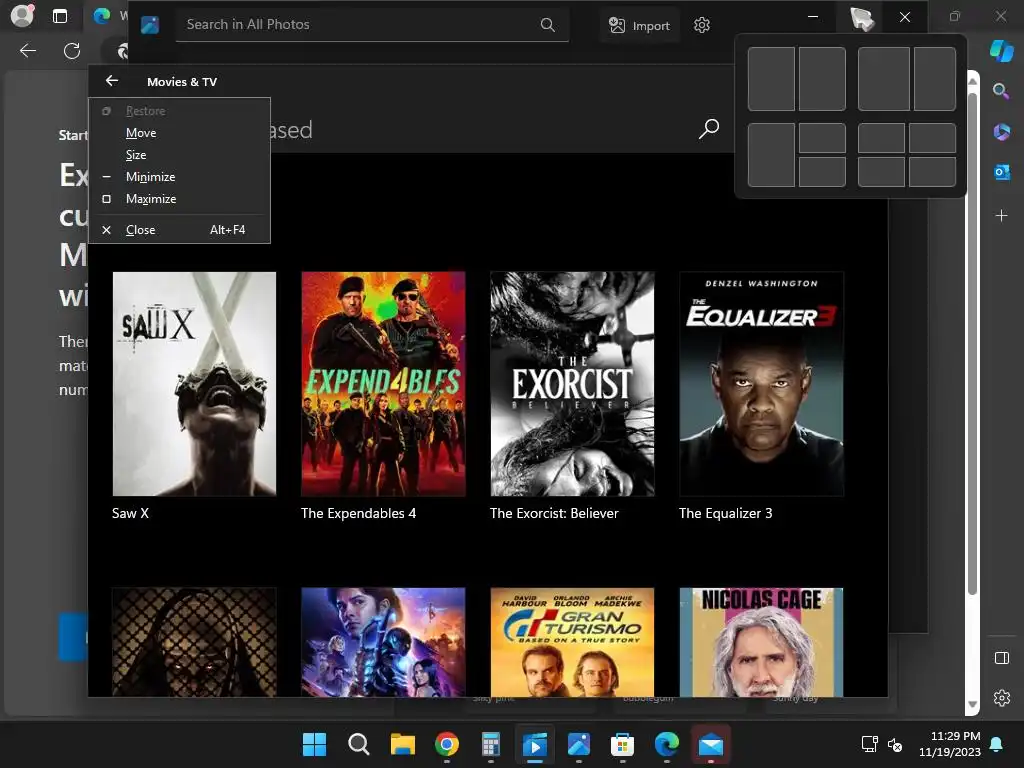Open The Equalizer 3 poster
The width and height of the screenshot is (1024, 768).
pyautogui.click(x=761, y=384)
